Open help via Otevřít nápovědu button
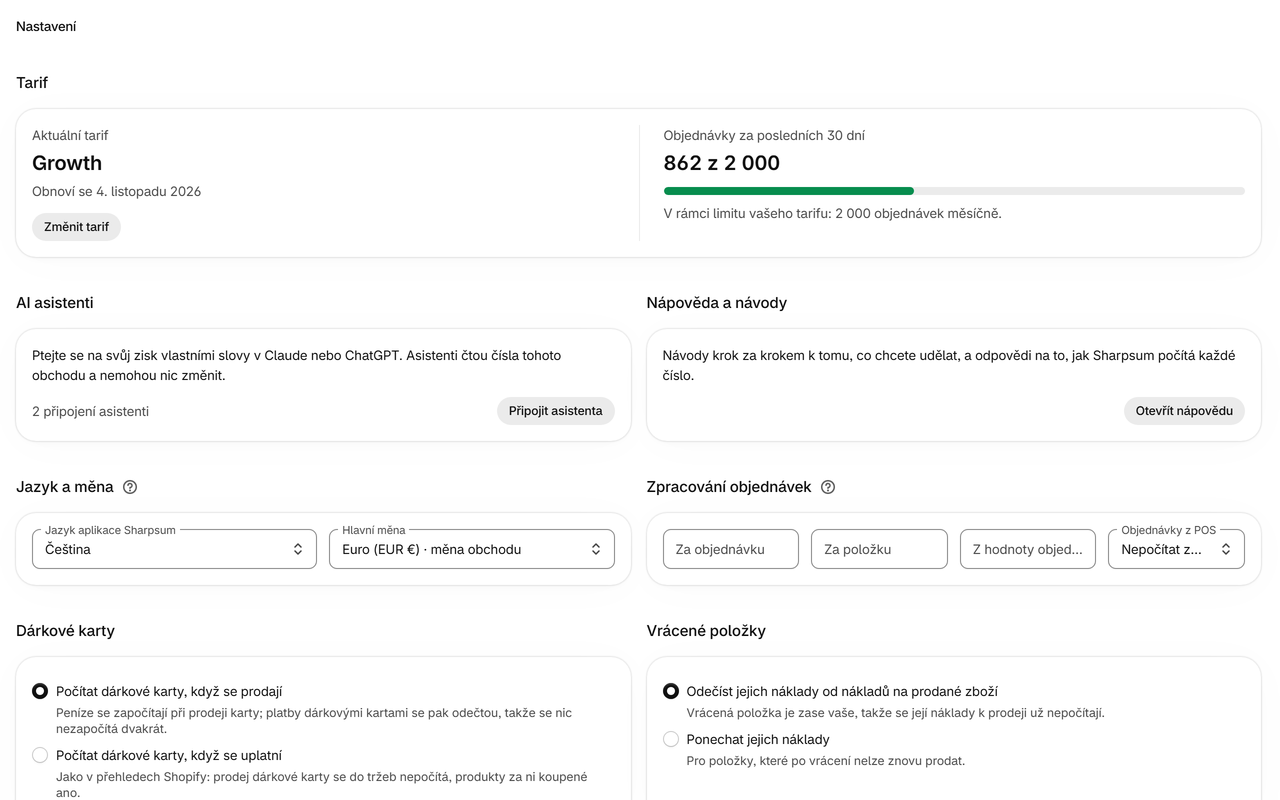The width and height of the screenshot is (1280, 800). (x=1184, y=411)
